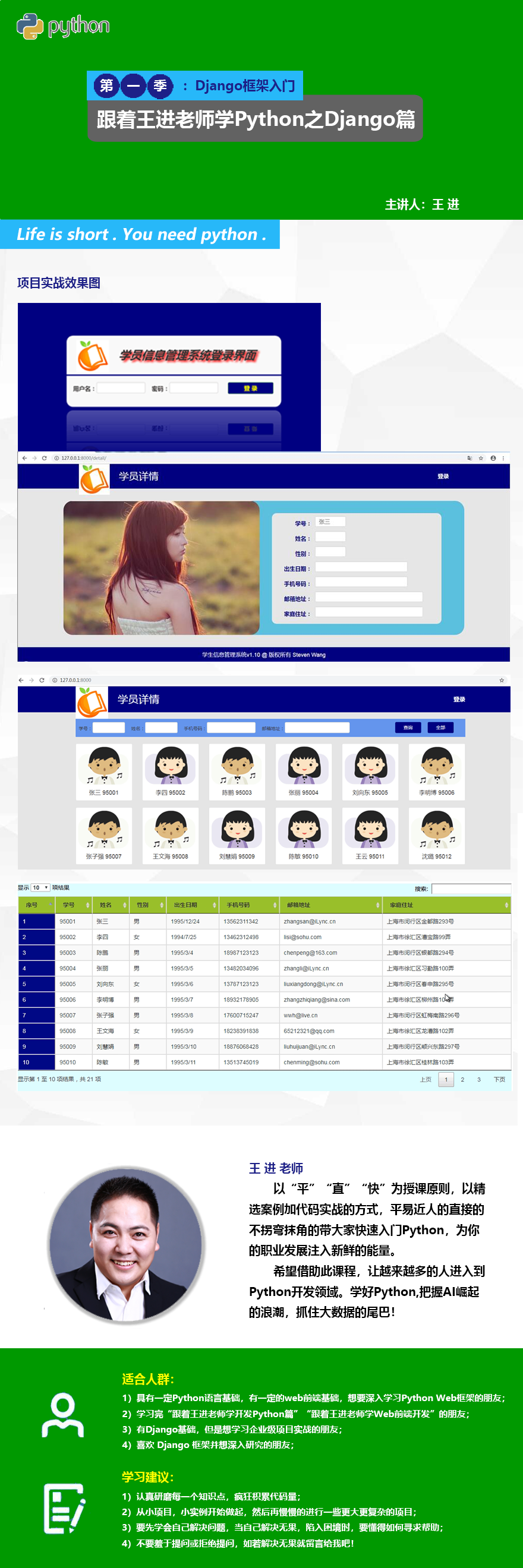Click the 全部 show-all button
This screenshot has height=1568, width=523.
pos(440,728)
